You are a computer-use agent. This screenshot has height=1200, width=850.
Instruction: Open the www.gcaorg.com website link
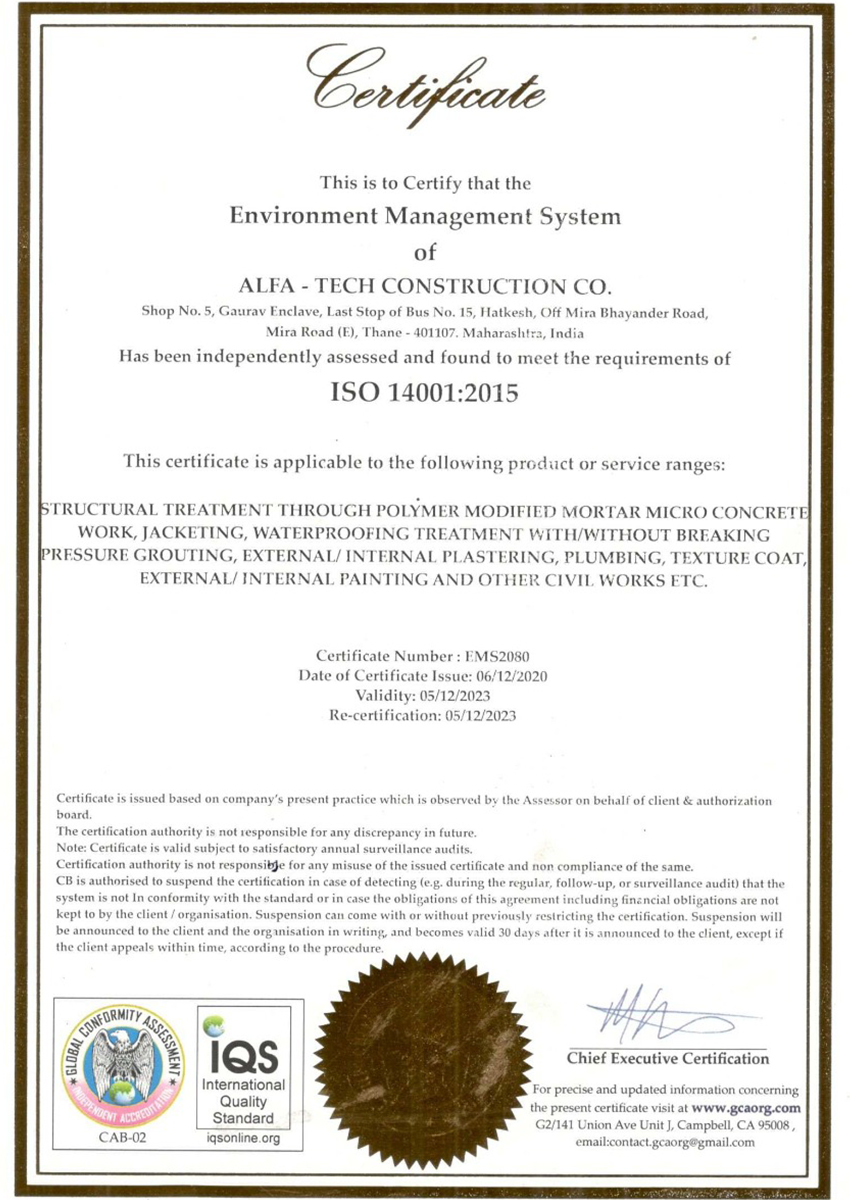(x=745, y=1108)
